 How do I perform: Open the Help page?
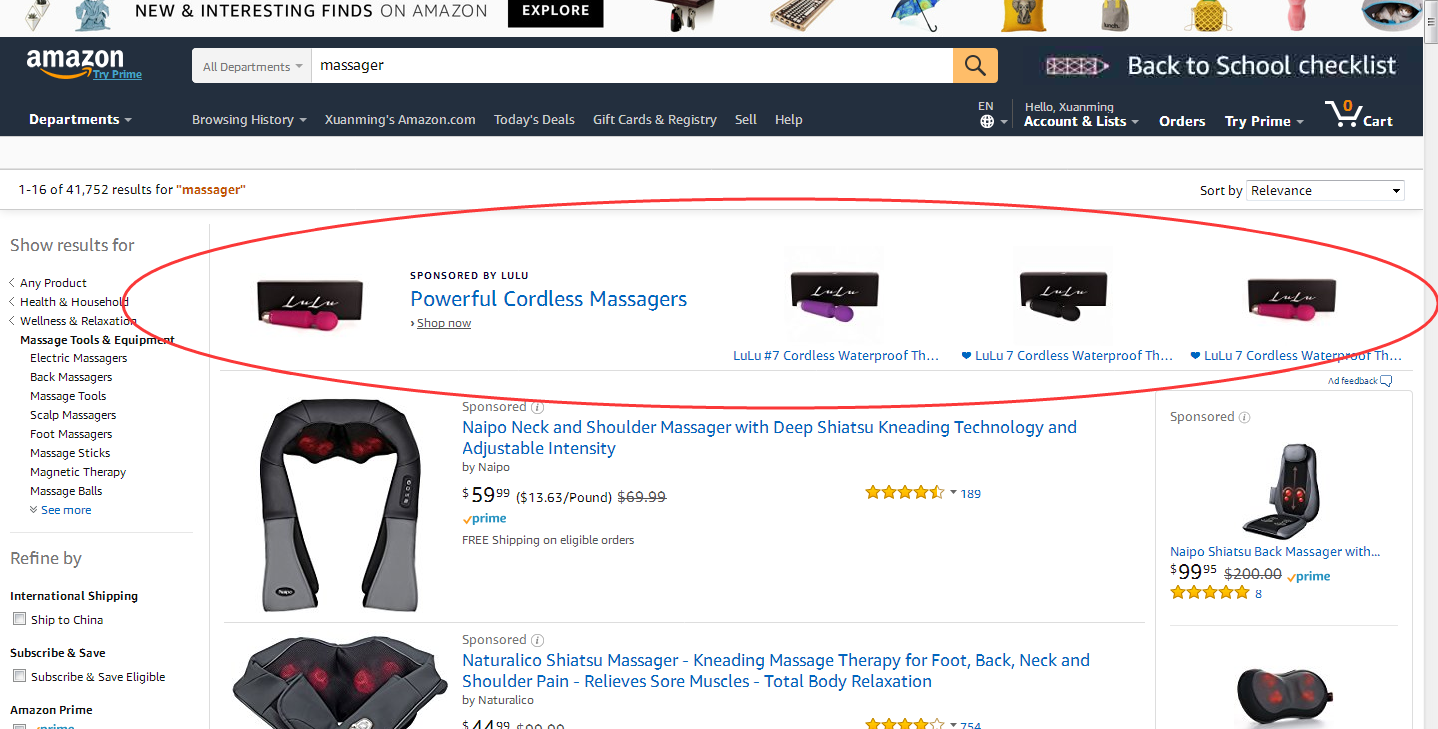(x=789, y=119)
